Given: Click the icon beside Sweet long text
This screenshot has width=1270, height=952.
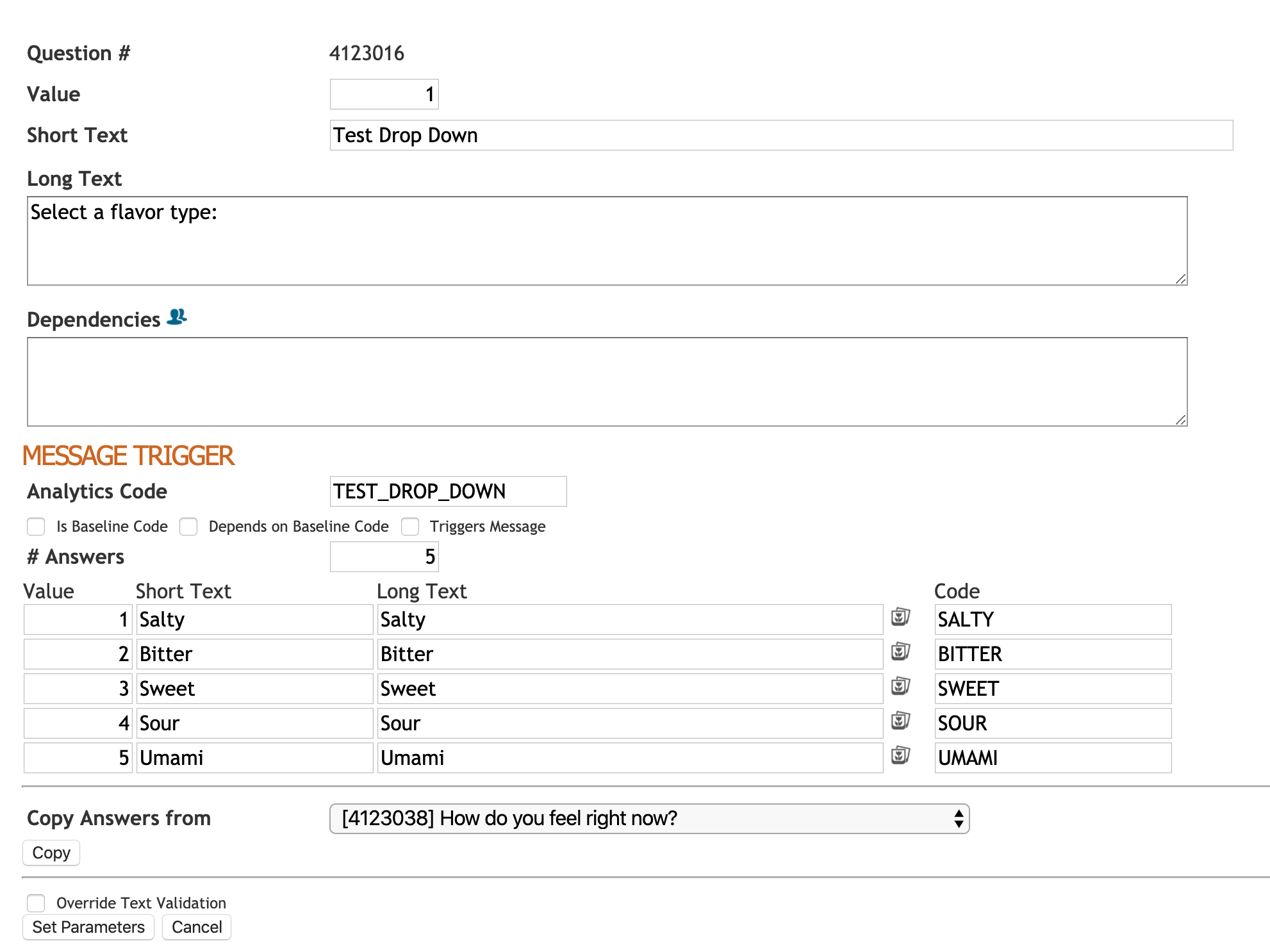Looking at the screenshot, I should pos(900,686).
